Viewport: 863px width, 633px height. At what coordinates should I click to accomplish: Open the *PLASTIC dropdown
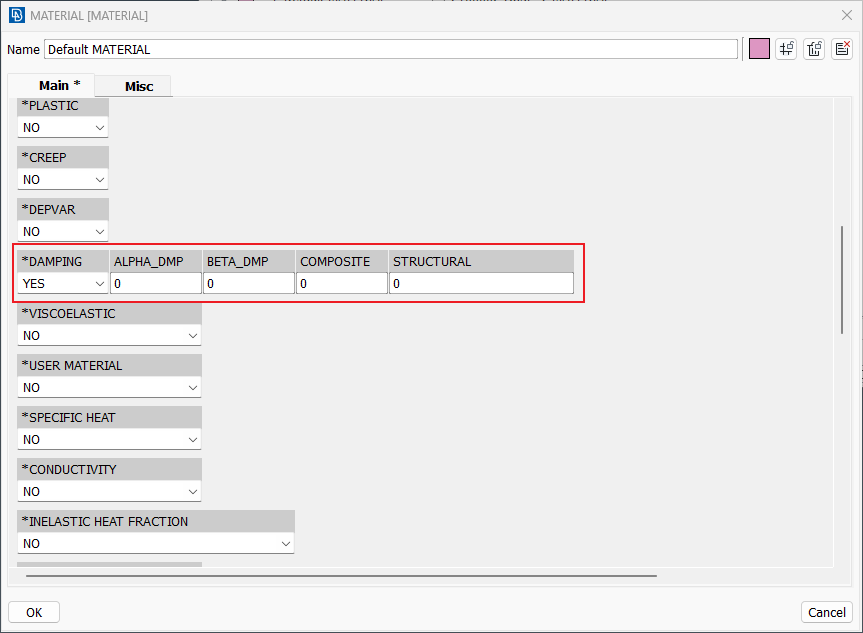coord(63,128)
